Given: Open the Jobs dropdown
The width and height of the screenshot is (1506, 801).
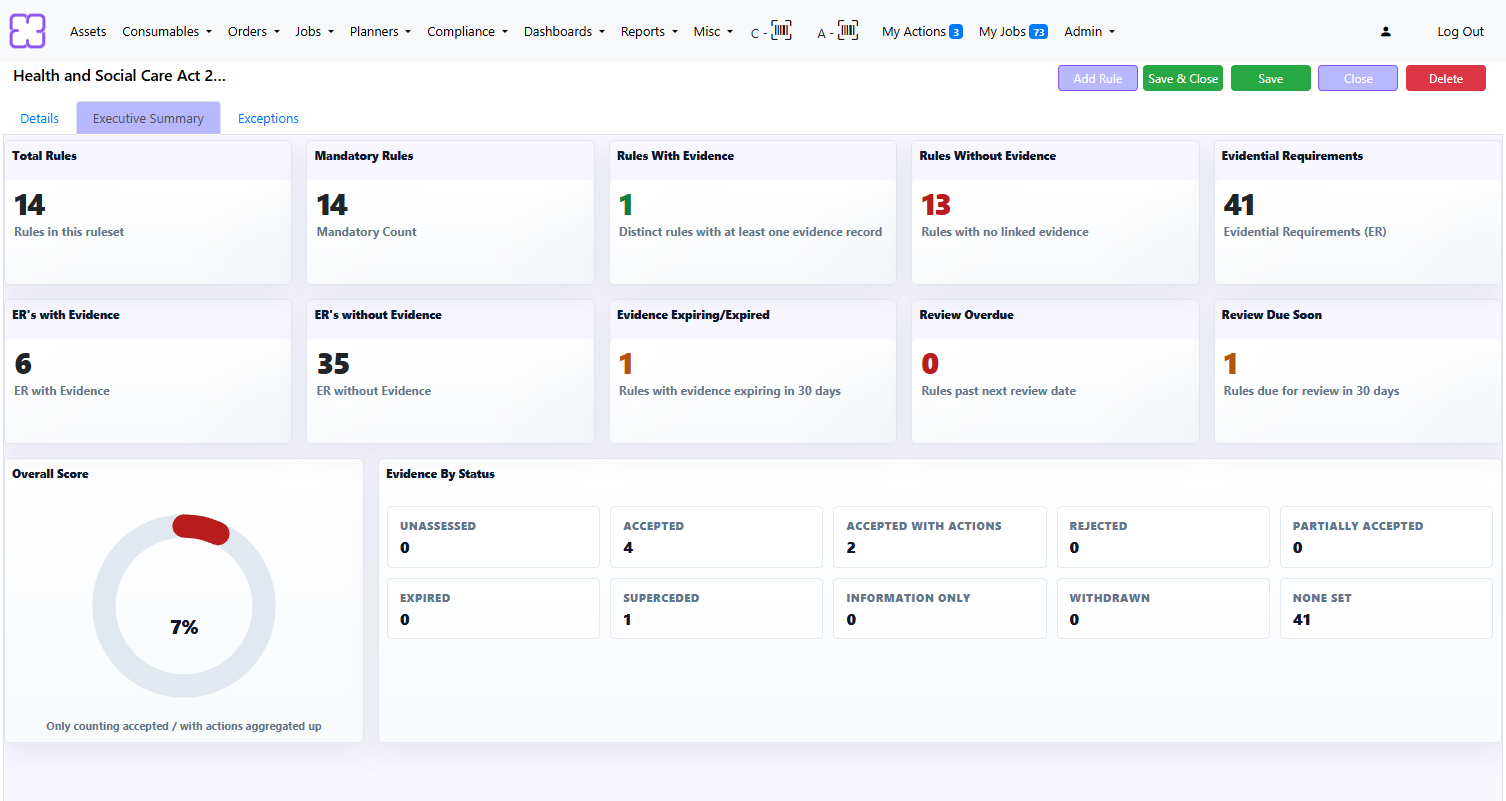Looking at the screenshot, I should (314, 32).
